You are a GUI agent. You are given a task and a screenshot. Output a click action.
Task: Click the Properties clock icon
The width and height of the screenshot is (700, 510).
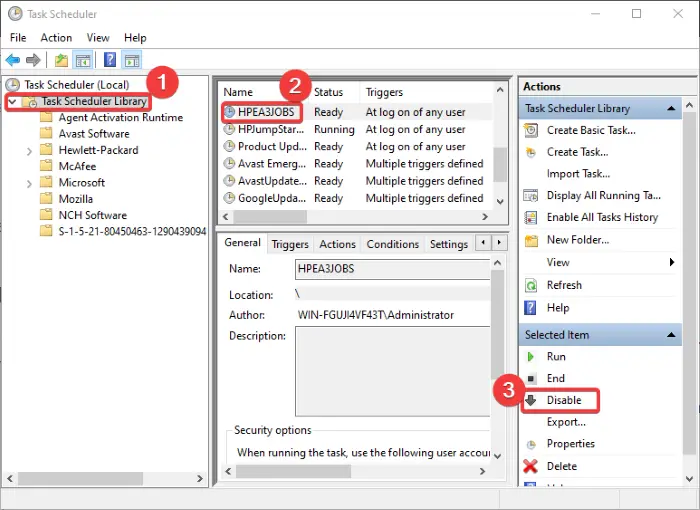(531, 444)
